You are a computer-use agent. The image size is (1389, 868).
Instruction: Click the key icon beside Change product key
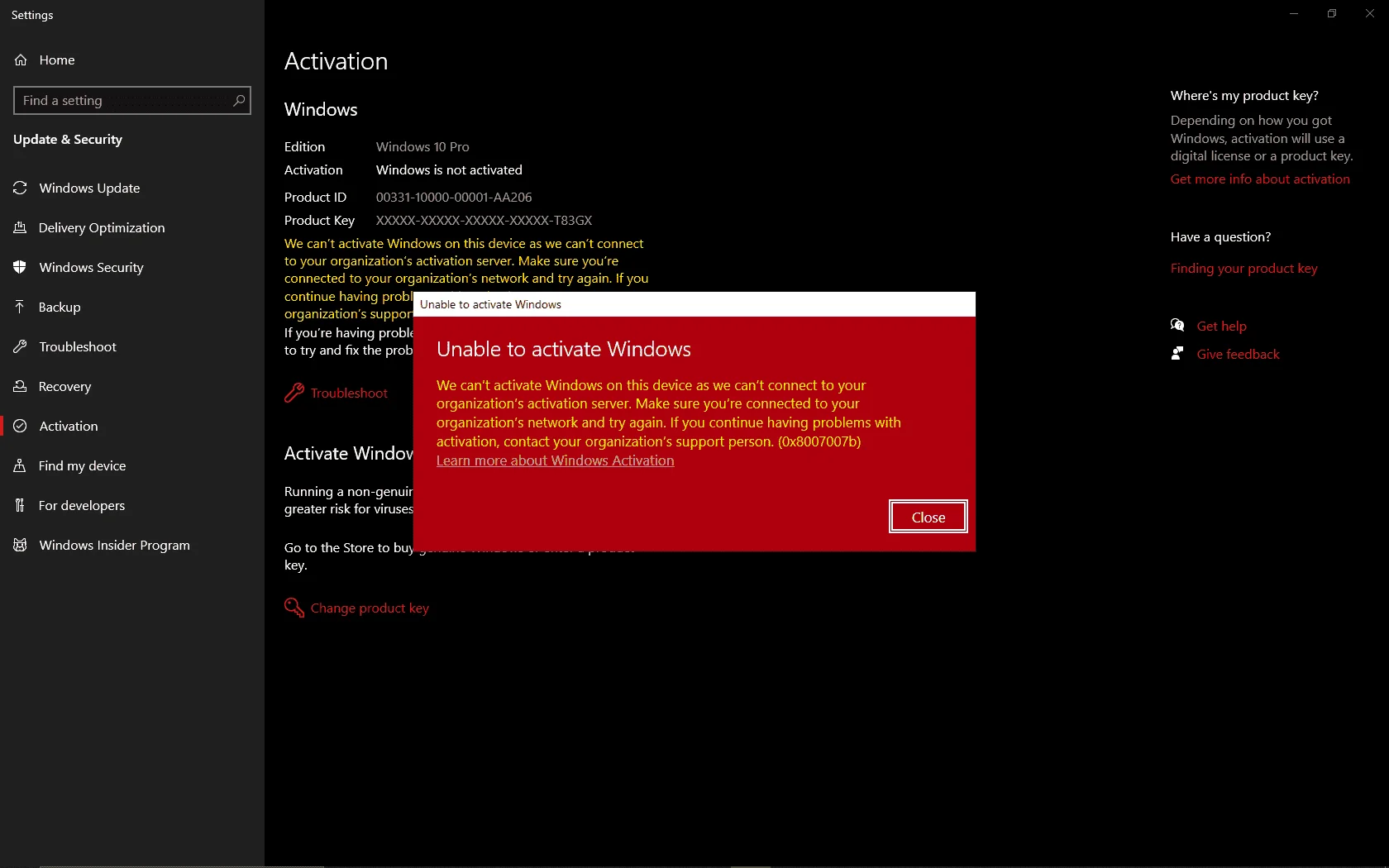pos(294,608)
